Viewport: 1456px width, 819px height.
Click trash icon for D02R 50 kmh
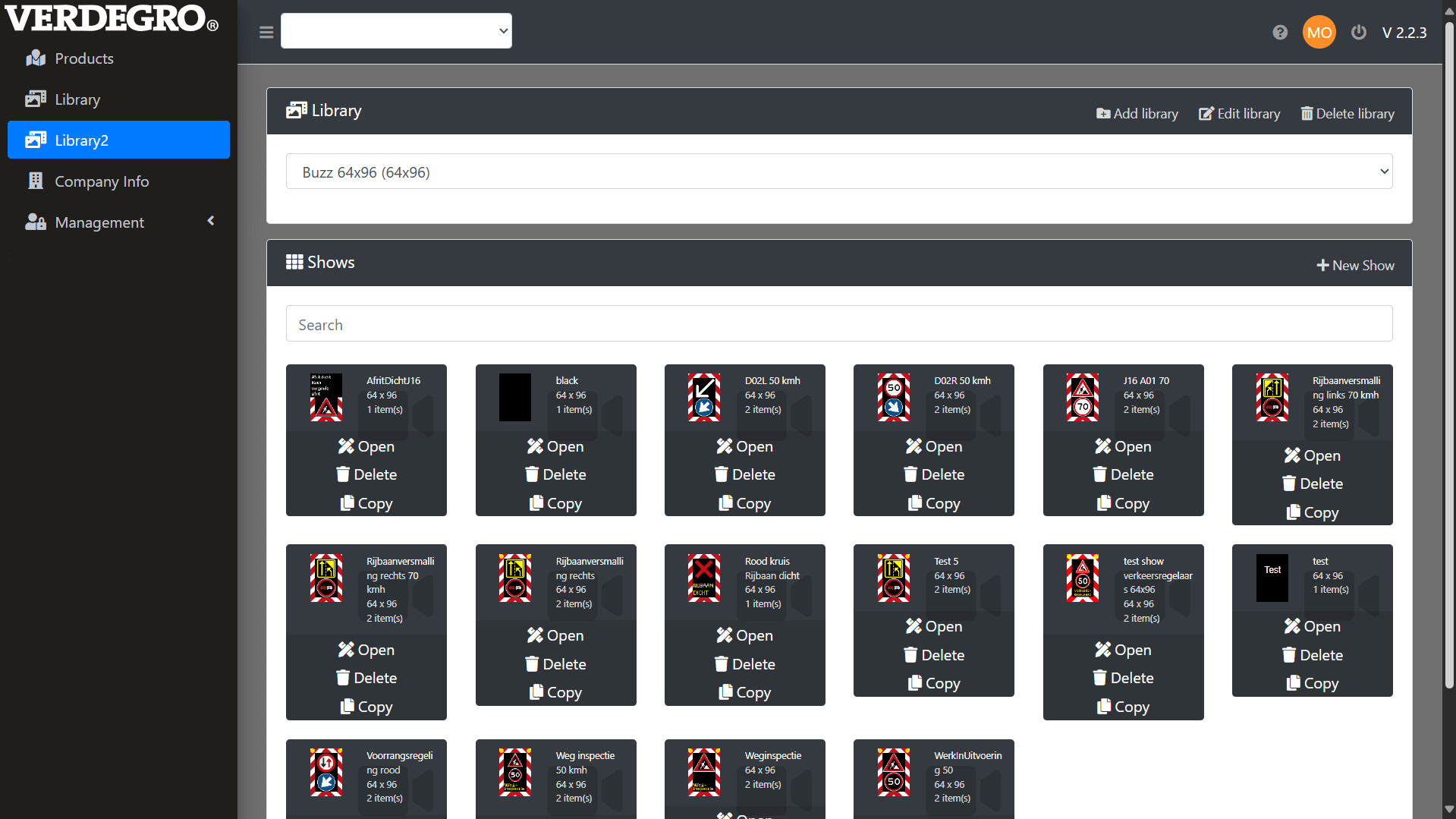(x=910, y=474)
